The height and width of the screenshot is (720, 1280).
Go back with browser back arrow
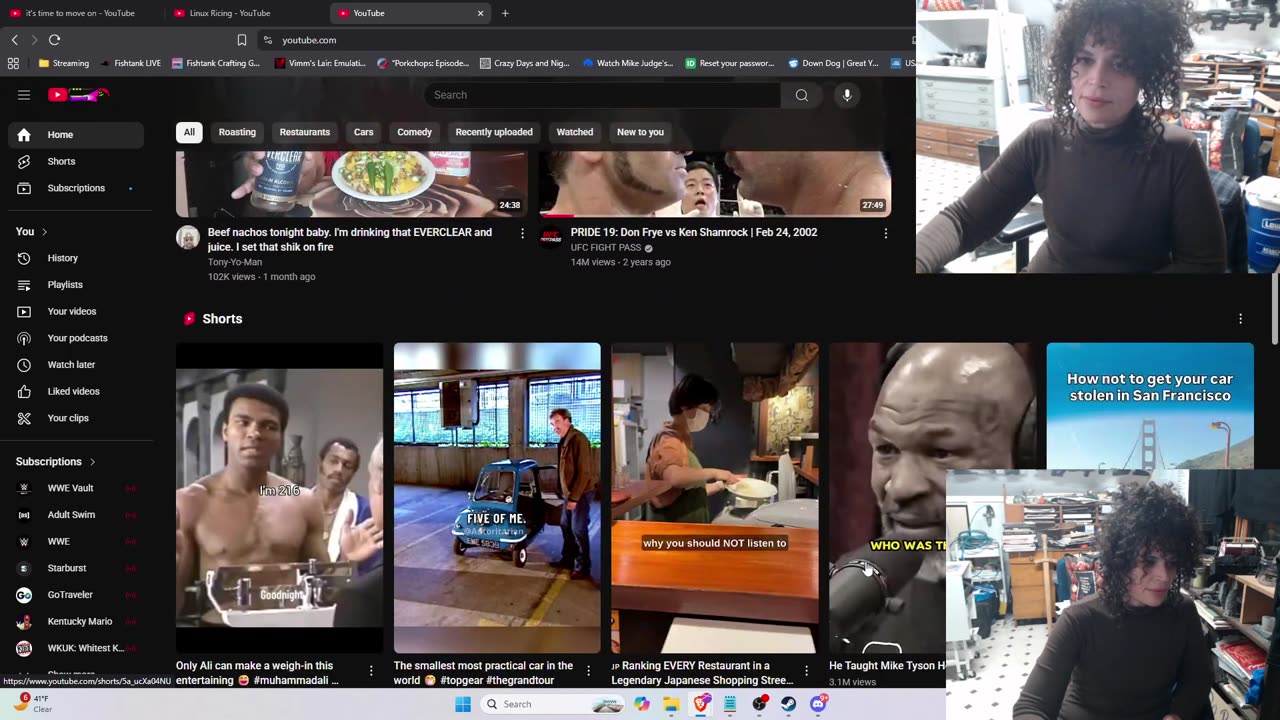pos(14,40)
